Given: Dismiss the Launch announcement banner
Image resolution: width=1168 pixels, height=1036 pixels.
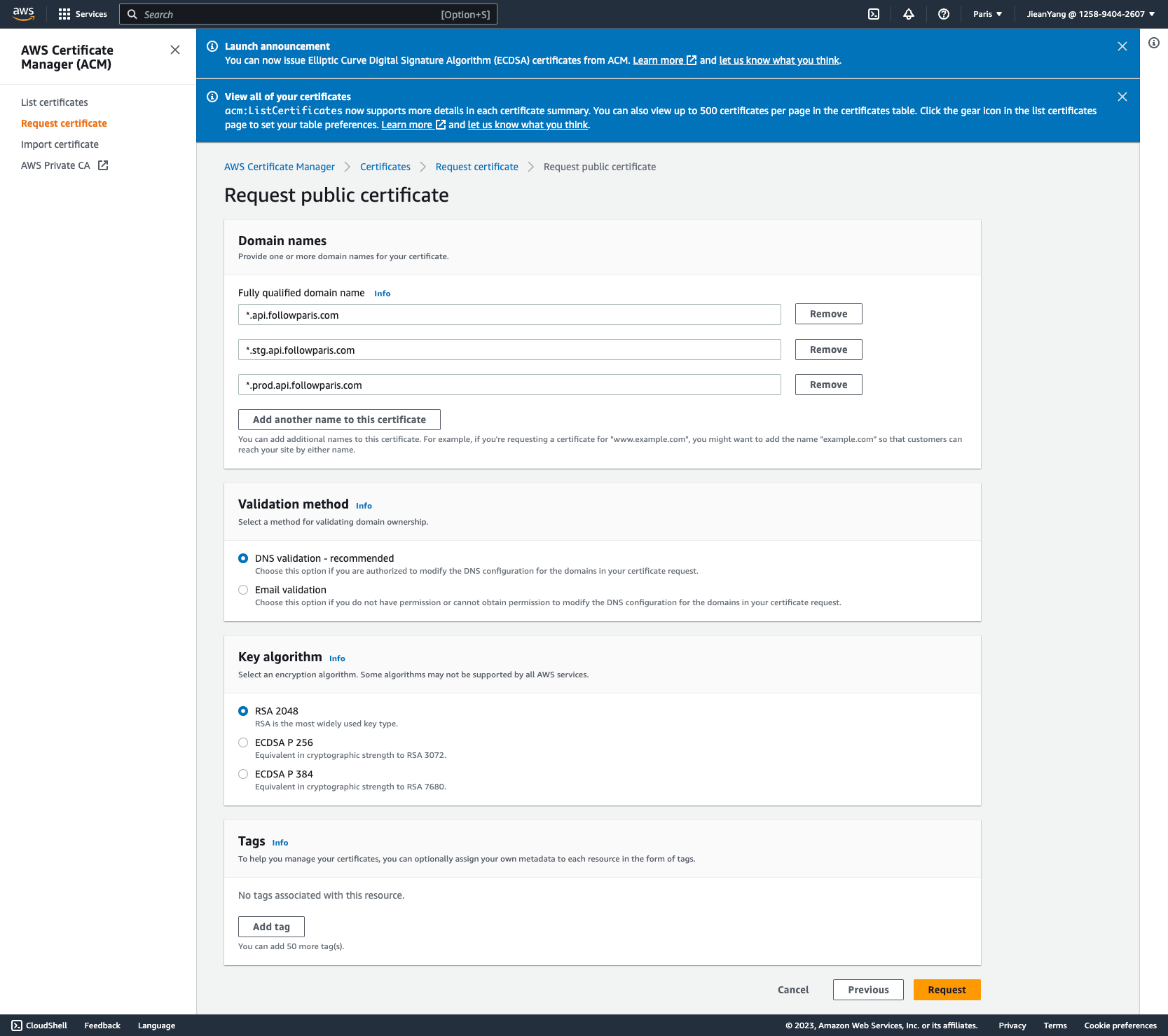Looking at the screenshot, I should (x=1122, y=46).
